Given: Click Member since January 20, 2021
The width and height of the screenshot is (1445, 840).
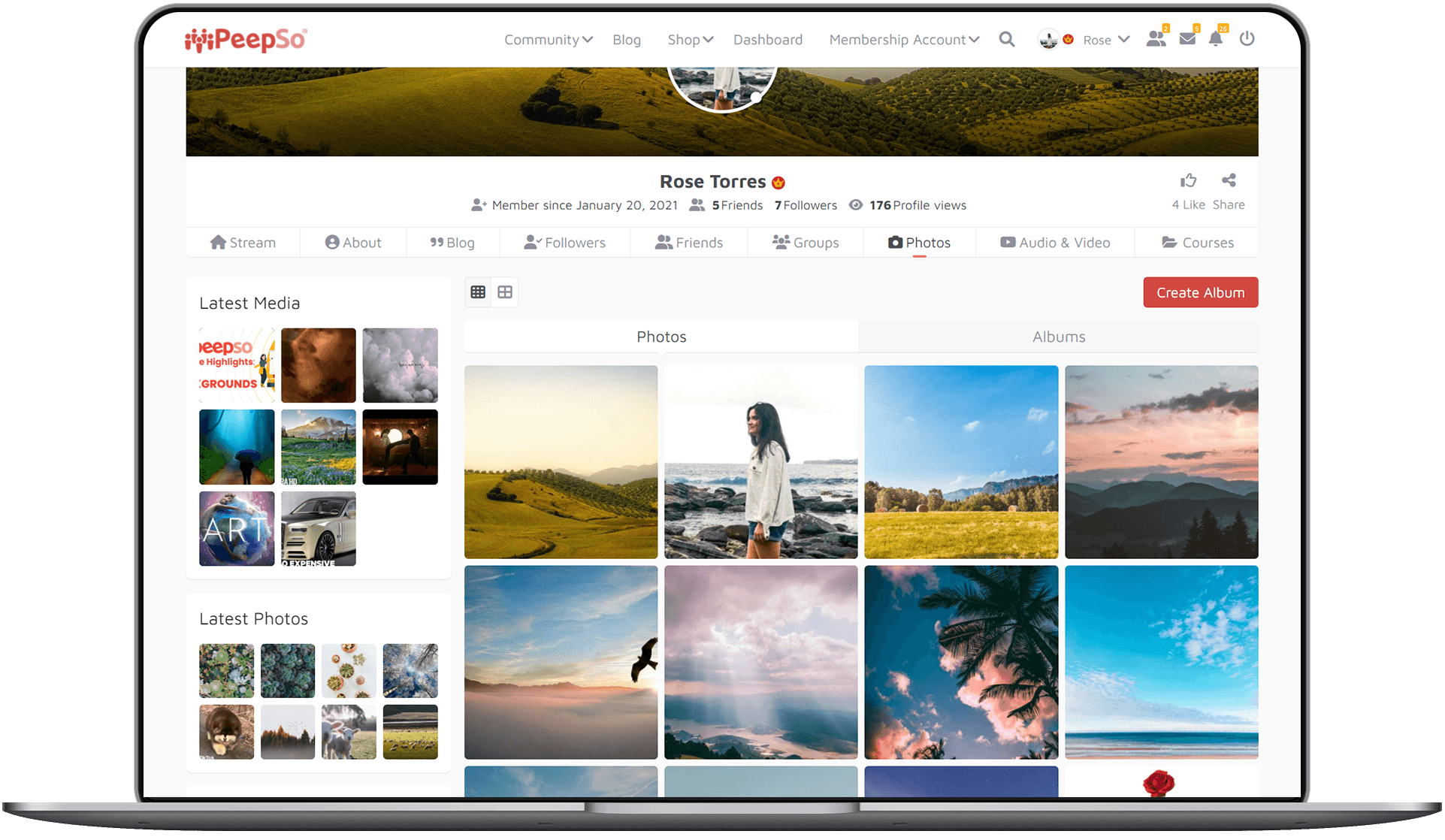Looking at the screenshot, I should point(585,205).
